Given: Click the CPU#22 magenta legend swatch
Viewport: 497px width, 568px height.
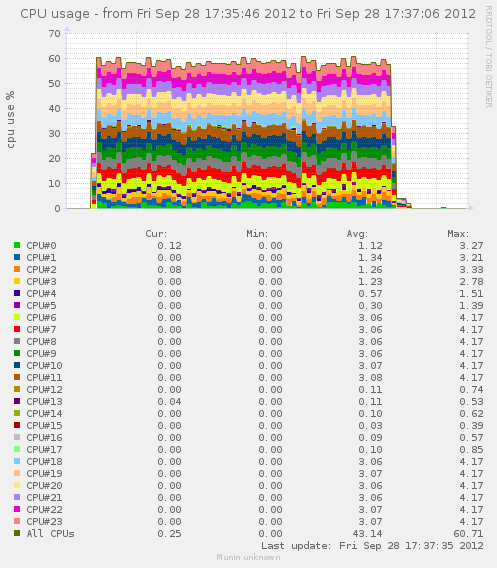Looking at the screenshot, I should point(17,509).
